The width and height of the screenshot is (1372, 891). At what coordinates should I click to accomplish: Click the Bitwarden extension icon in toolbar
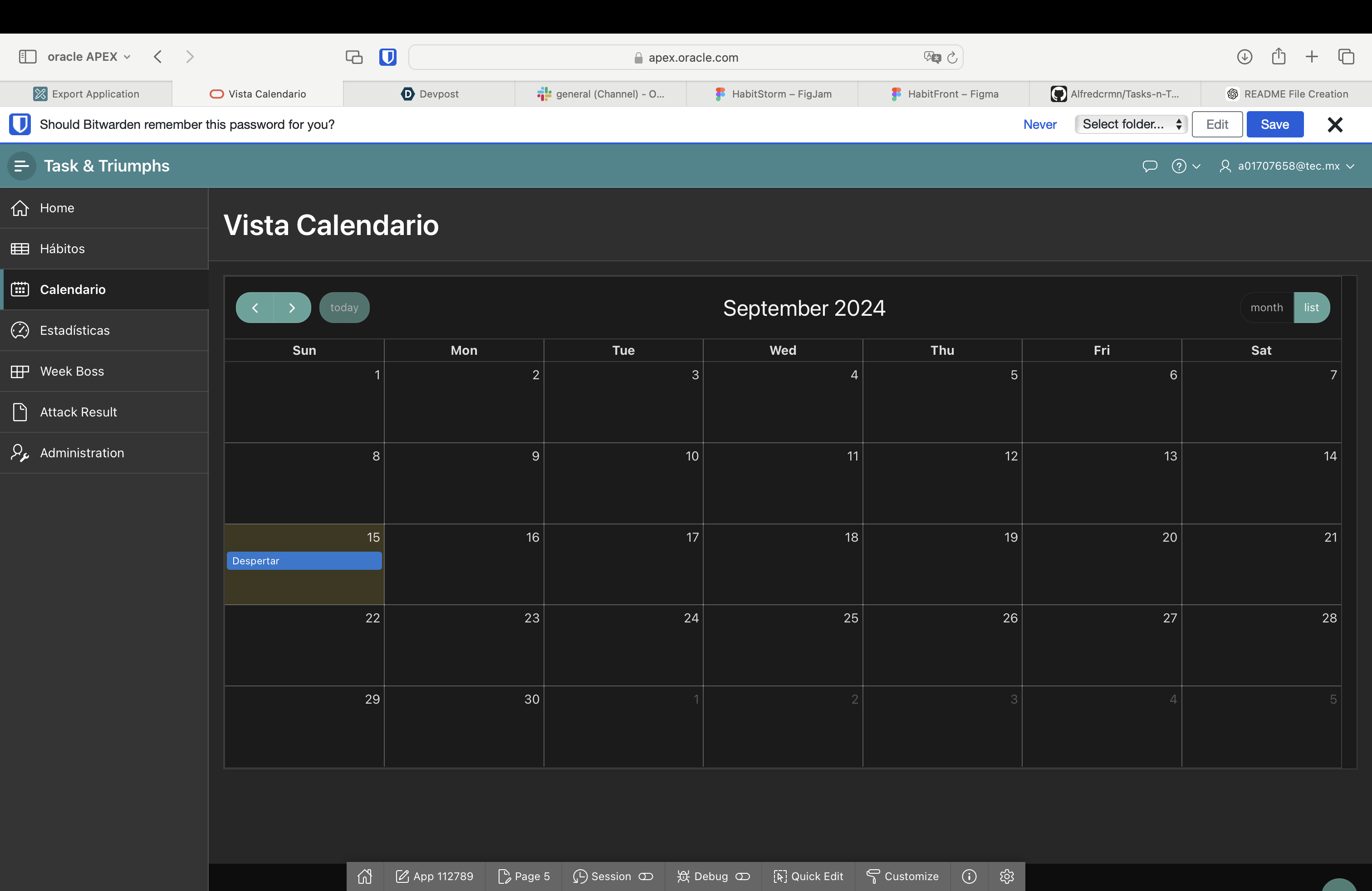point(387,57)
